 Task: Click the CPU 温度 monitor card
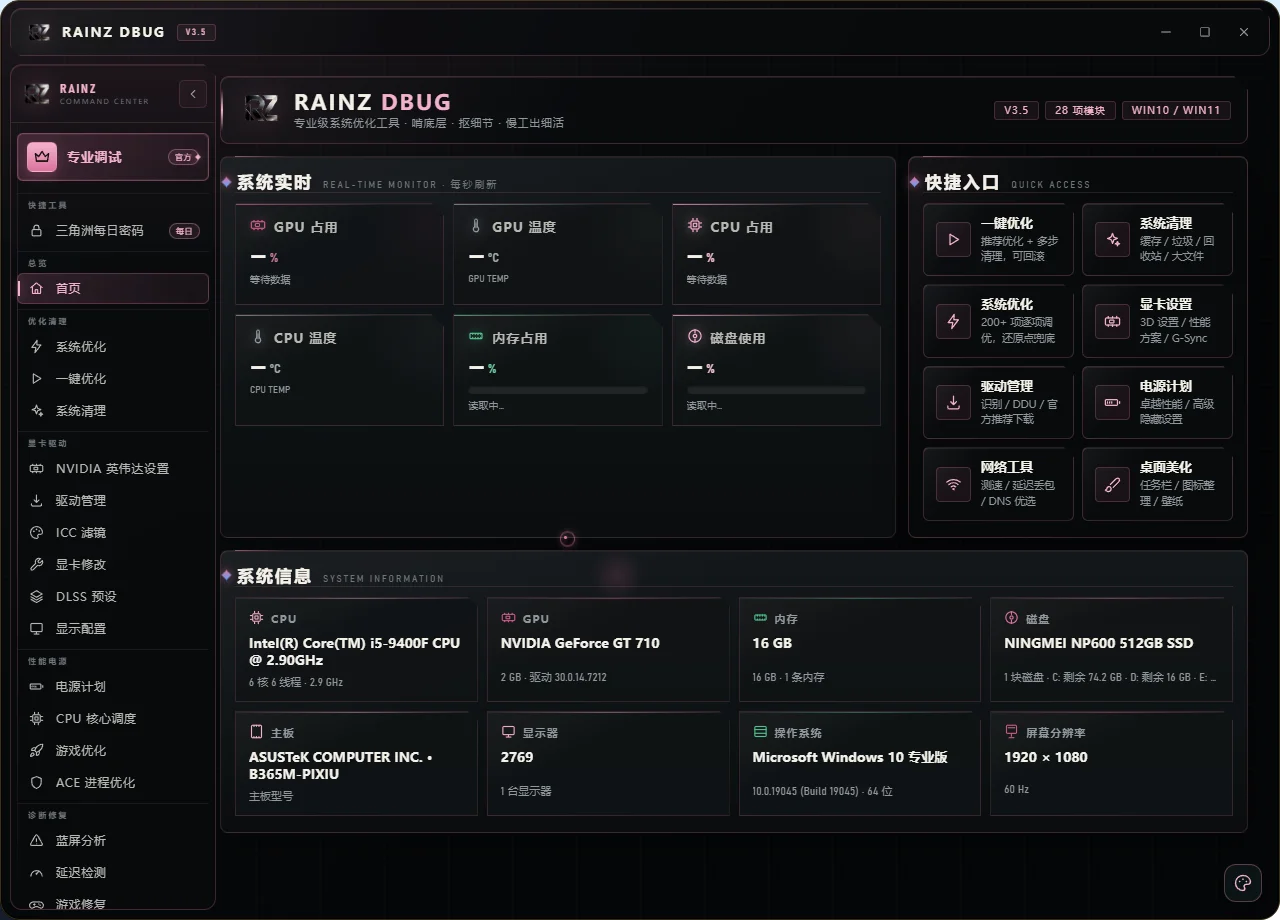(x=339, y=370)
